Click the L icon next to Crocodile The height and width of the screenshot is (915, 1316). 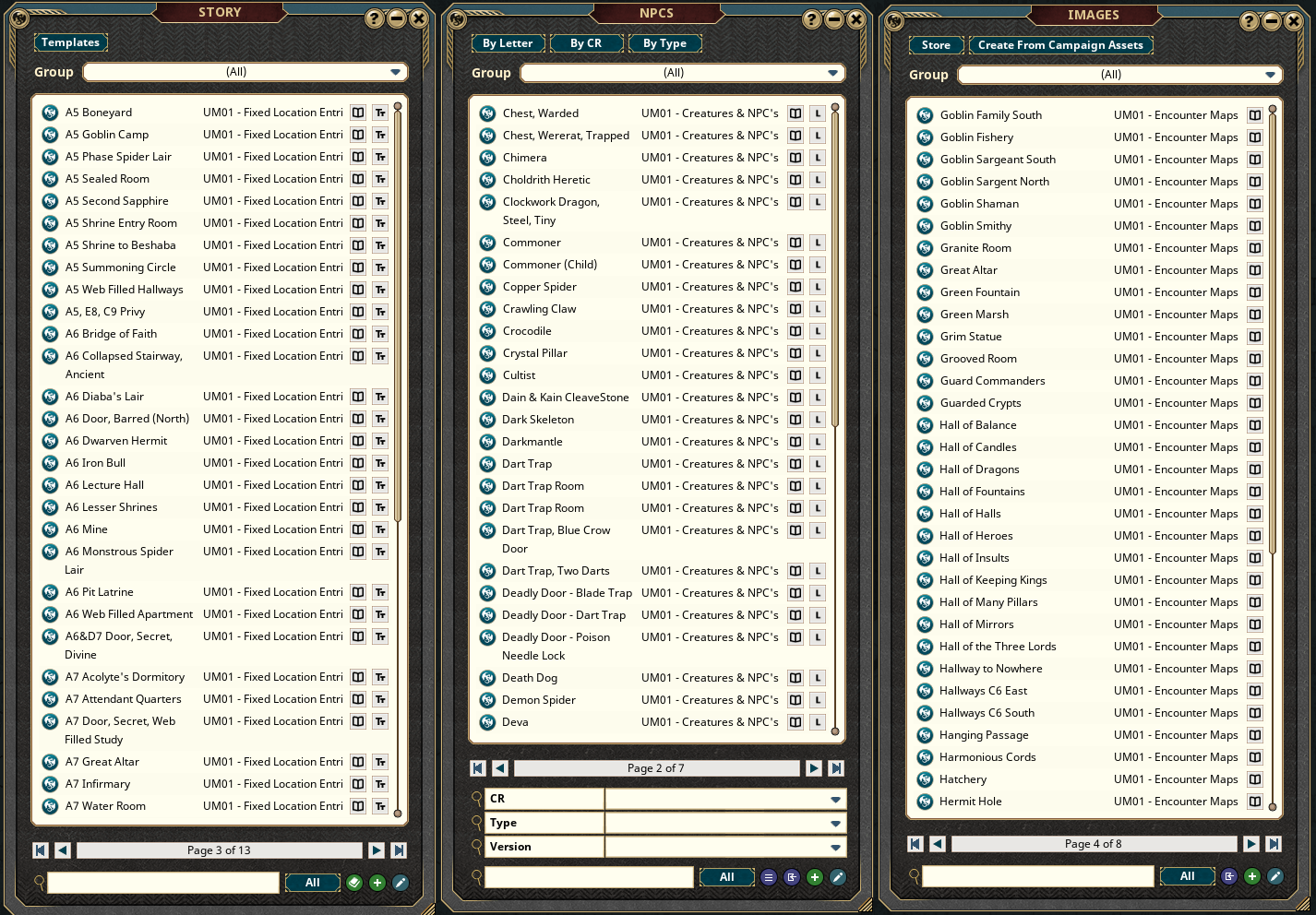818,331
